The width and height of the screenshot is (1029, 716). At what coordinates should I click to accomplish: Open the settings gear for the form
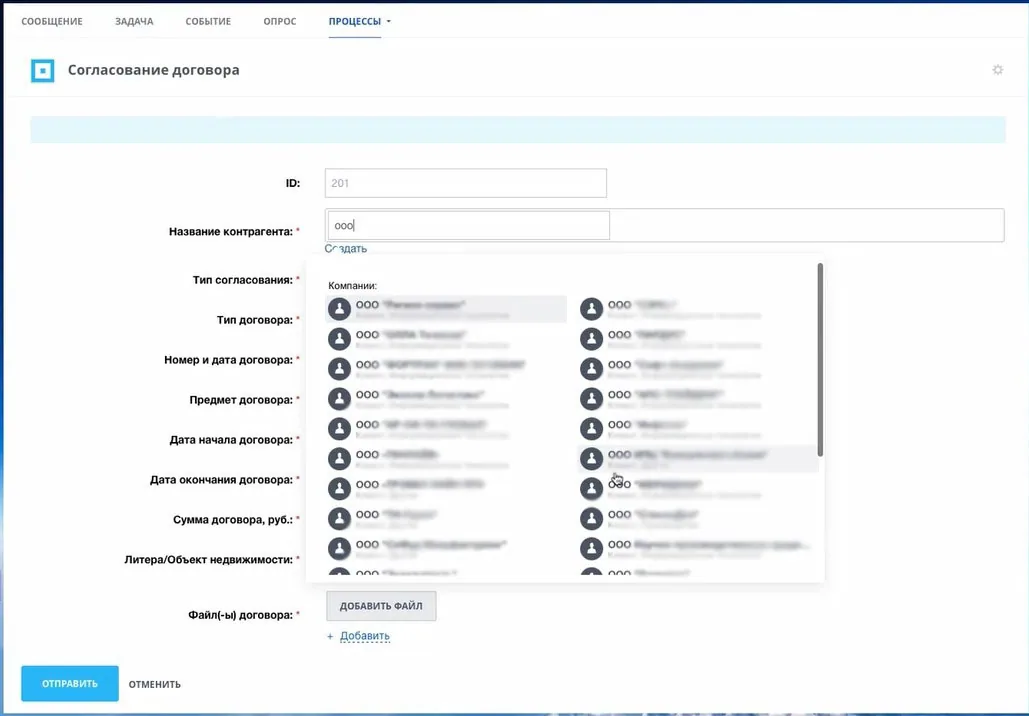[998, 70]
